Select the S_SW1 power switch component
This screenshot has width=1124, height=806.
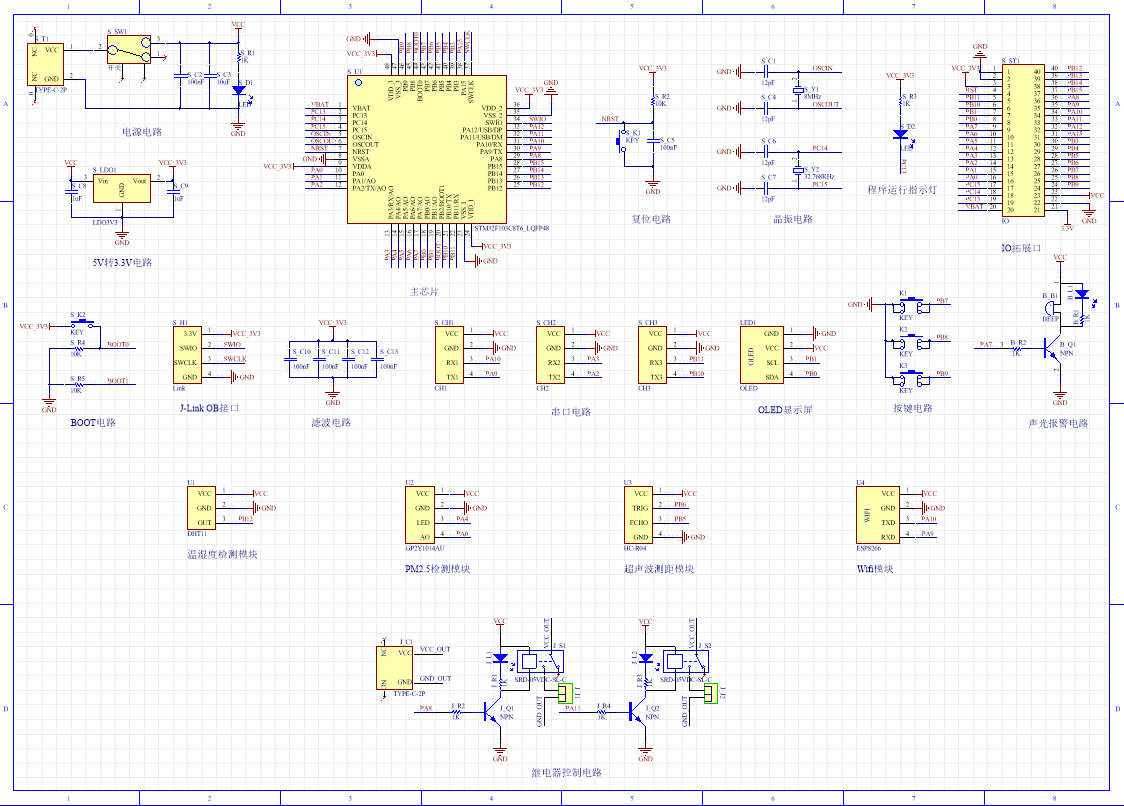click(x=129, y=50)
